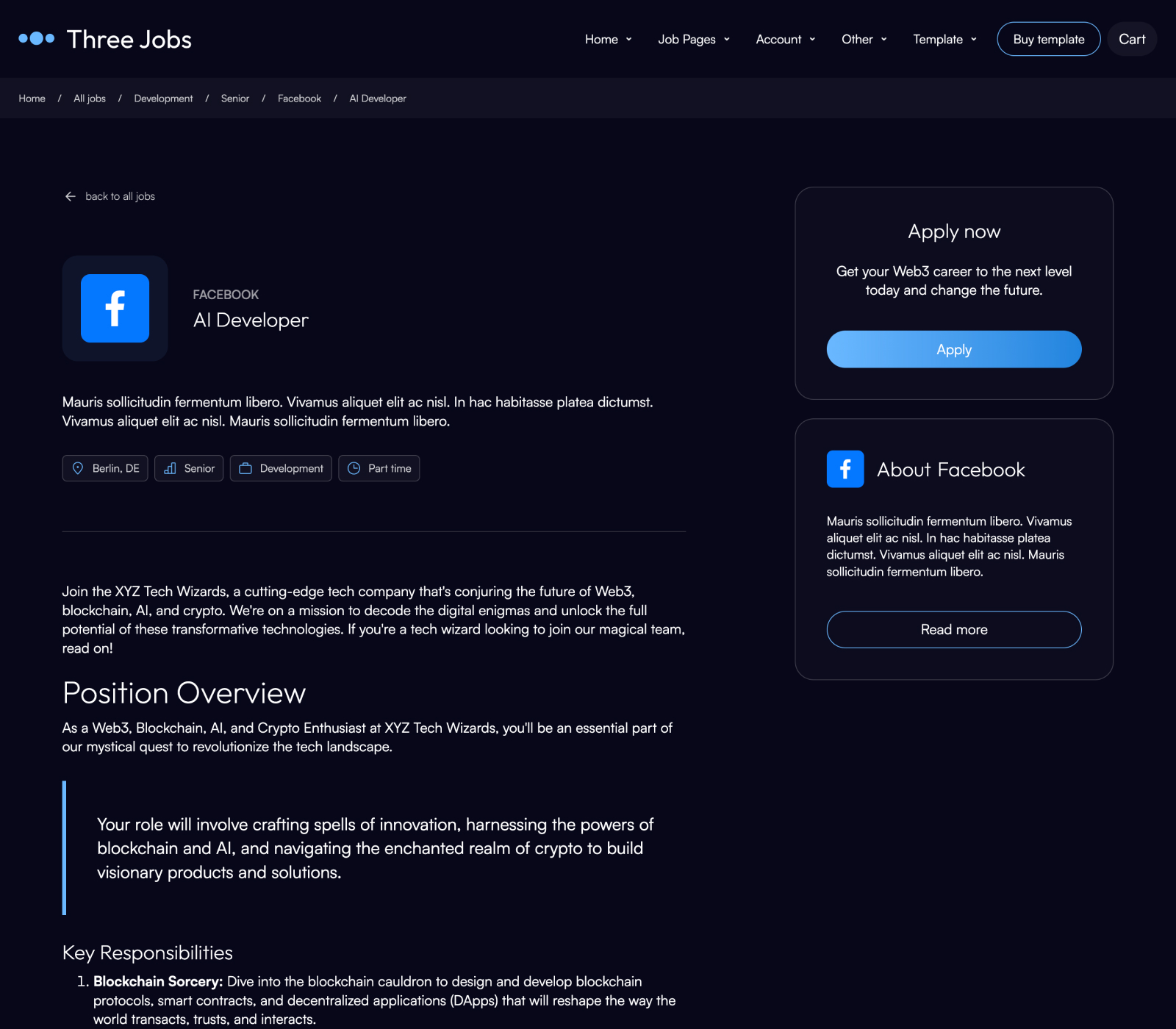
Task: Click the About Facebook heading
Action: pyautogui.click(x=951, y=470)
